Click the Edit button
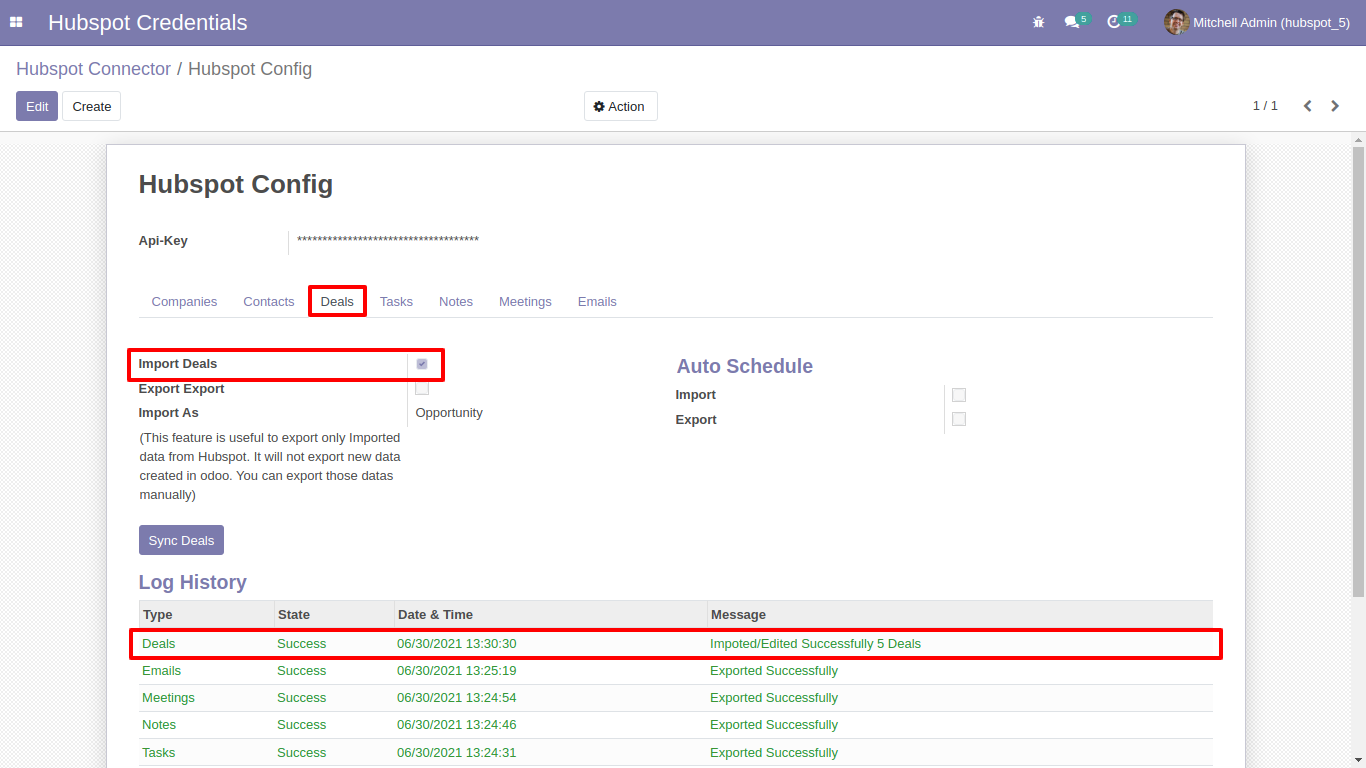The width and height of the screenshot is (1366, 768). pyautogui.click(x=37, y=106)
